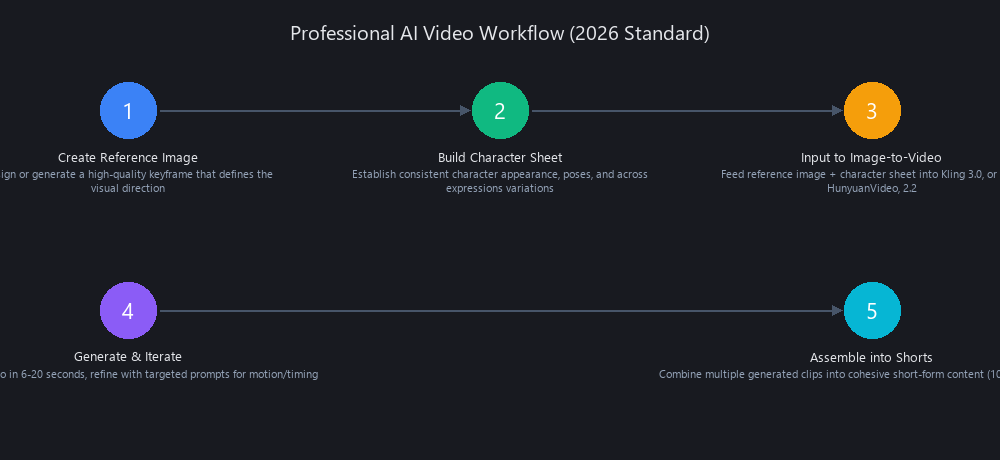Screen dimensions: 1000x460
Task: Click the cyan step 5 circle
Action: click(872, 311)
